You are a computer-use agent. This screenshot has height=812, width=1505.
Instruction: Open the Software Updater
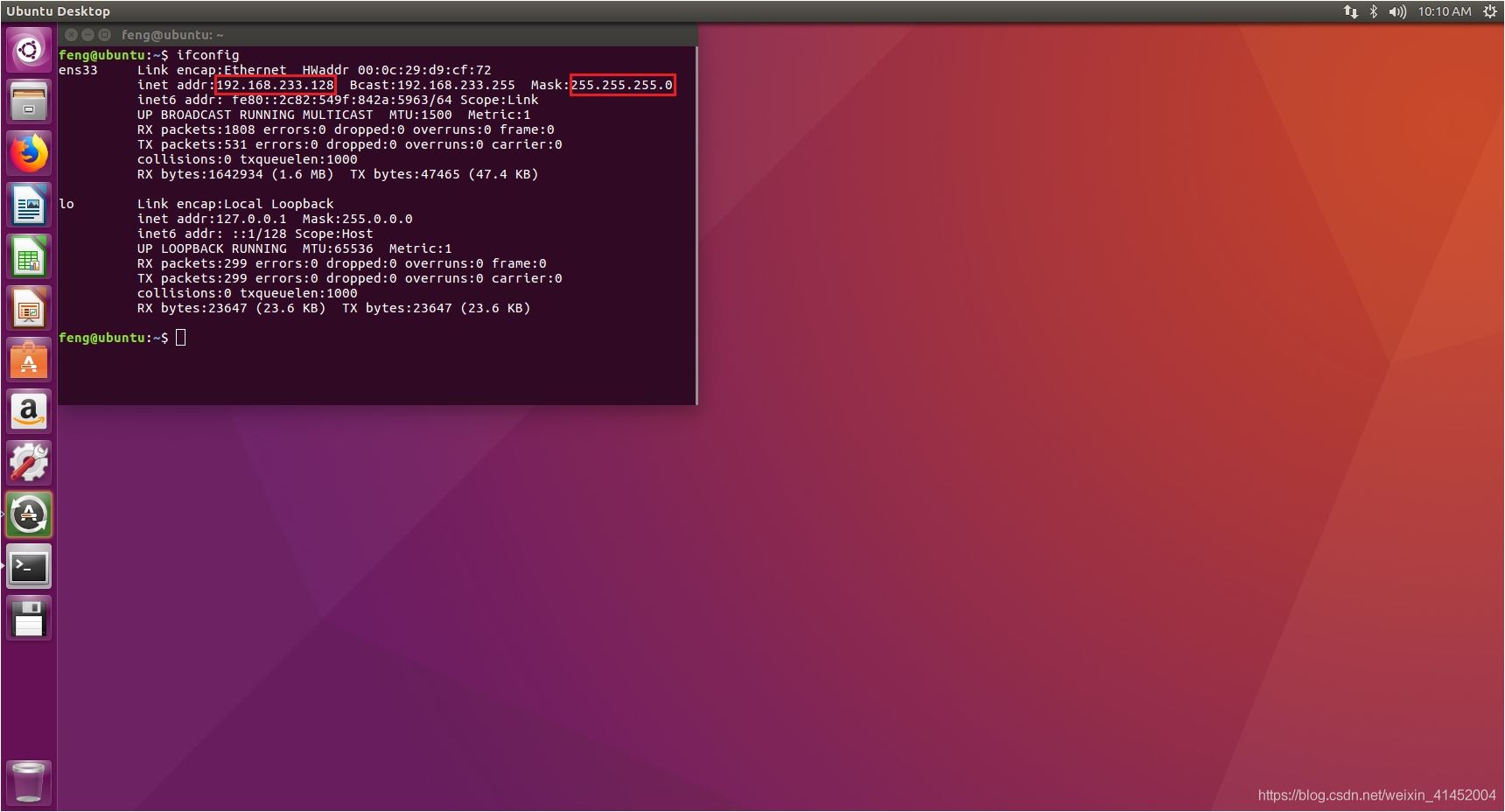[x=29, y=515]
